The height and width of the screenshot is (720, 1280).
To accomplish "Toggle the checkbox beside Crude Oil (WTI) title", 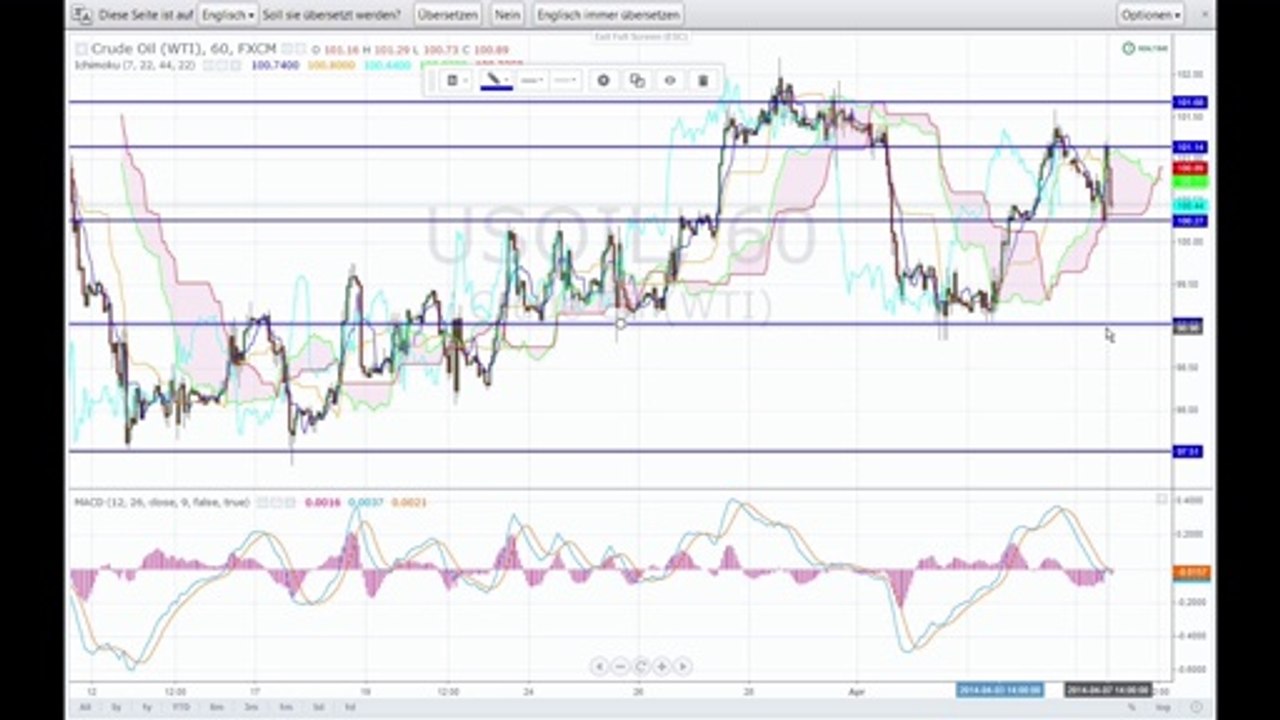I will [x=81, y=49].
